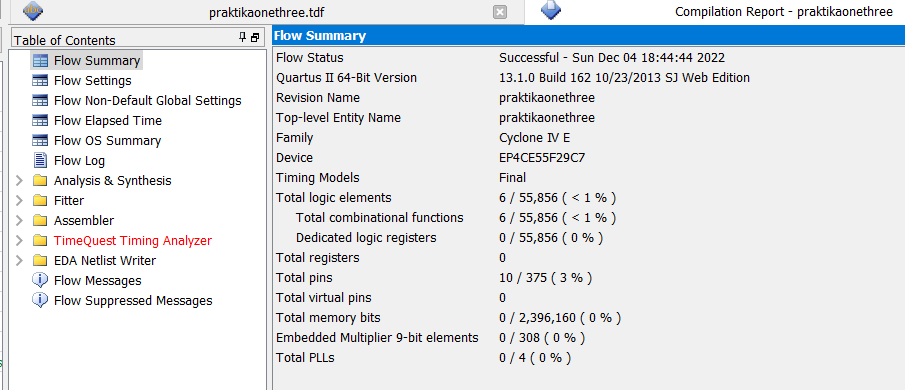Expand the Analysis & Synthesis folder
Image resolution: width=905 pixels, height=390 pixels.
(x=19, y=181)
